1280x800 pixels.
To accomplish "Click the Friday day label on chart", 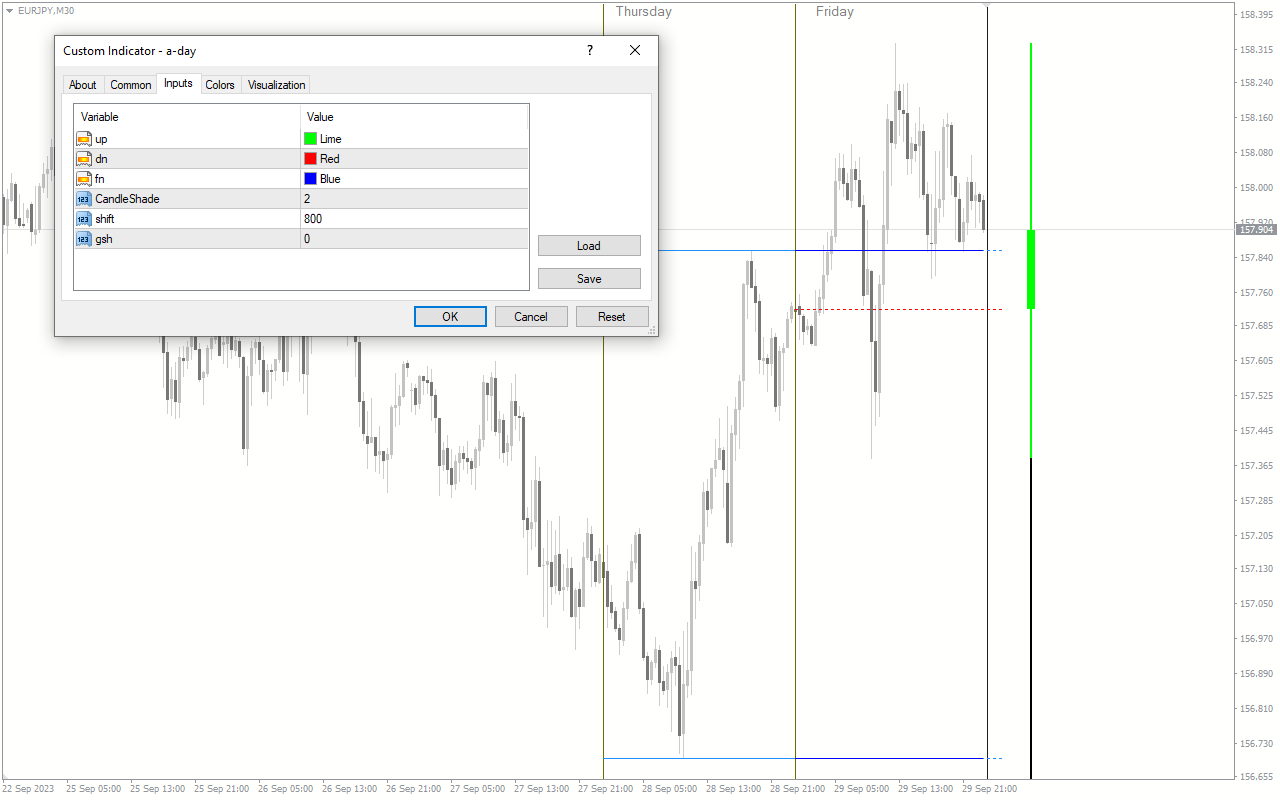I will point(834,12).
